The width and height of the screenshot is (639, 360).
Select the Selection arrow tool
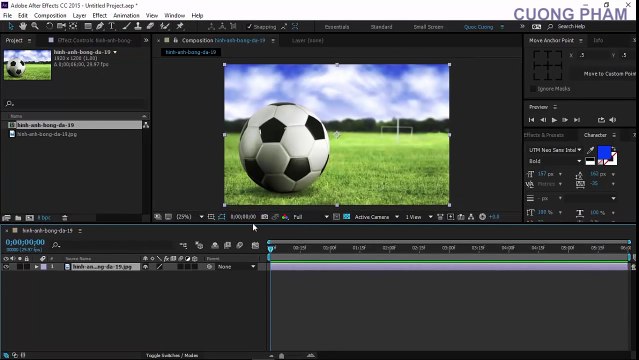click(x=11, y=26)
